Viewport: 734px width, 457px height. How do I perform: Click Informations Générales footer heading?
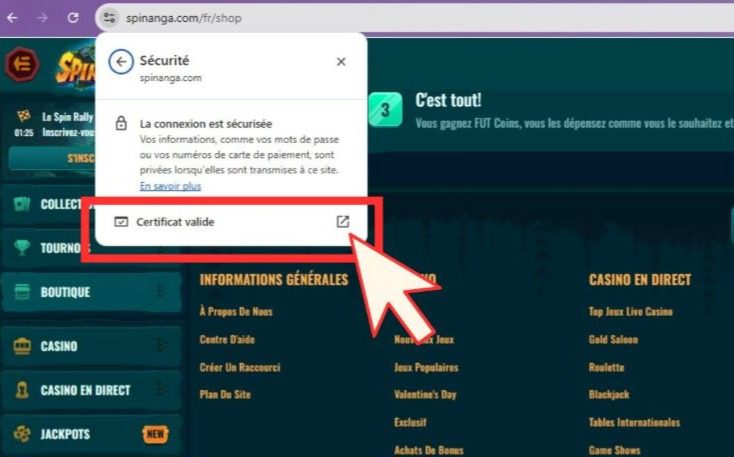pyautogui.click(x=274, y=280)
